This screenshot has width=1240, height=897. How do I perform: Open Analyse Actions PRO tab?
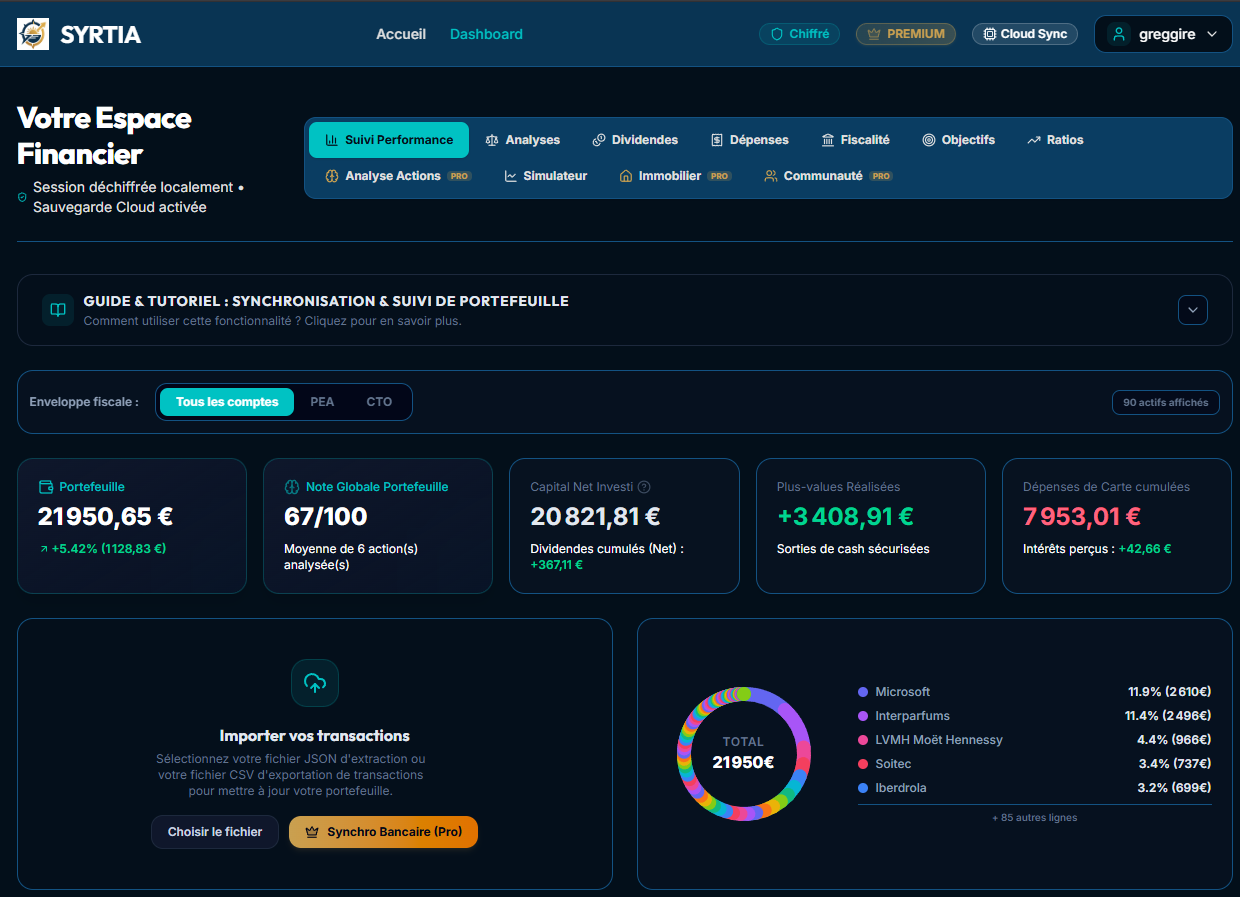click(x=398, y=176)
